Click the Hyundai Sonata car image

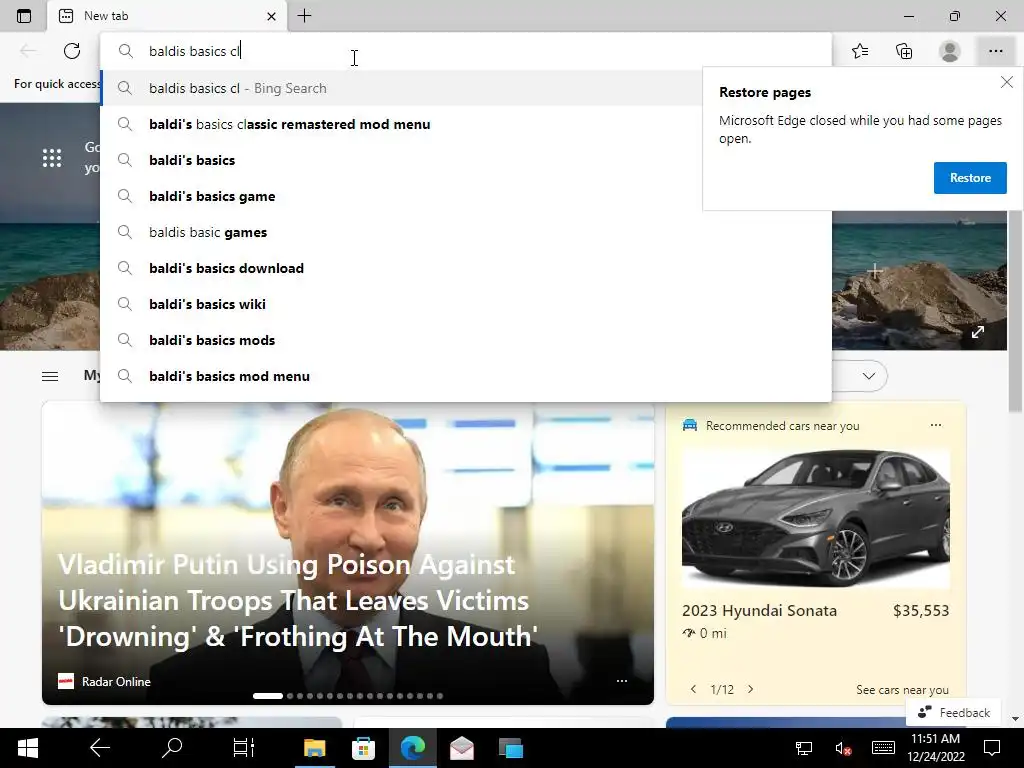tap(816, 518)
